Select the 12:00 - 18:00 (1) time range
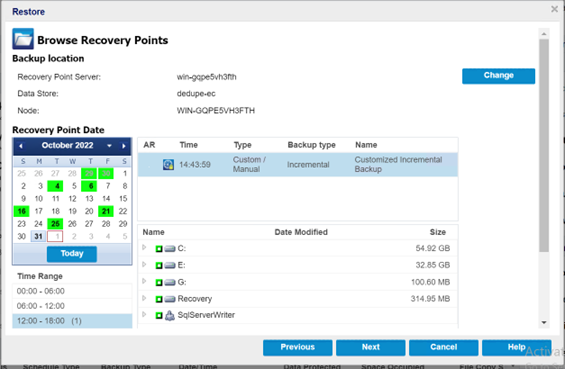This screenshot has height=369, width=565. click(x=72, y=321)
